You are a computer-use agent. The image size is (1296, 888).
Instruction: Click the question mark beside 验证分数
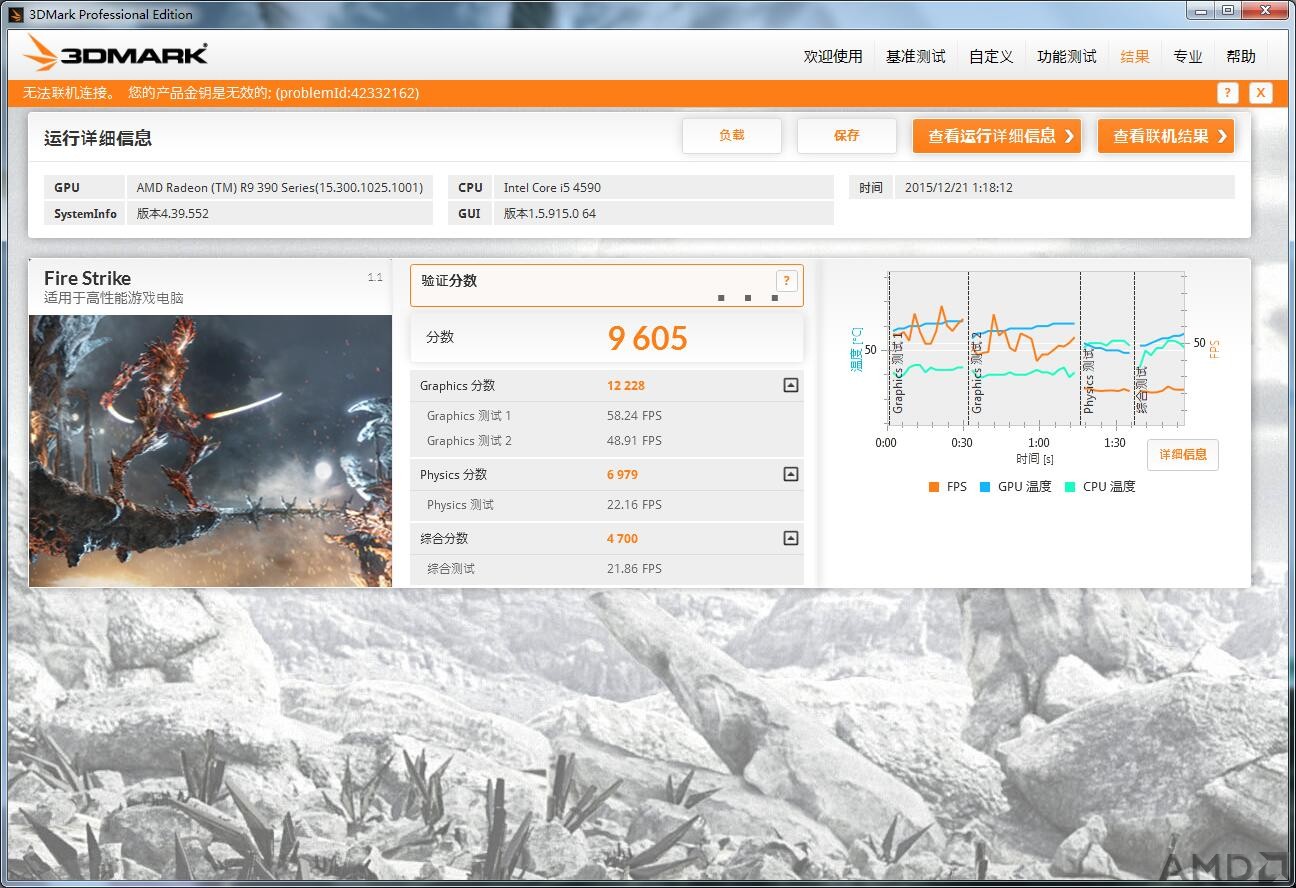click(x=786, y=281)
